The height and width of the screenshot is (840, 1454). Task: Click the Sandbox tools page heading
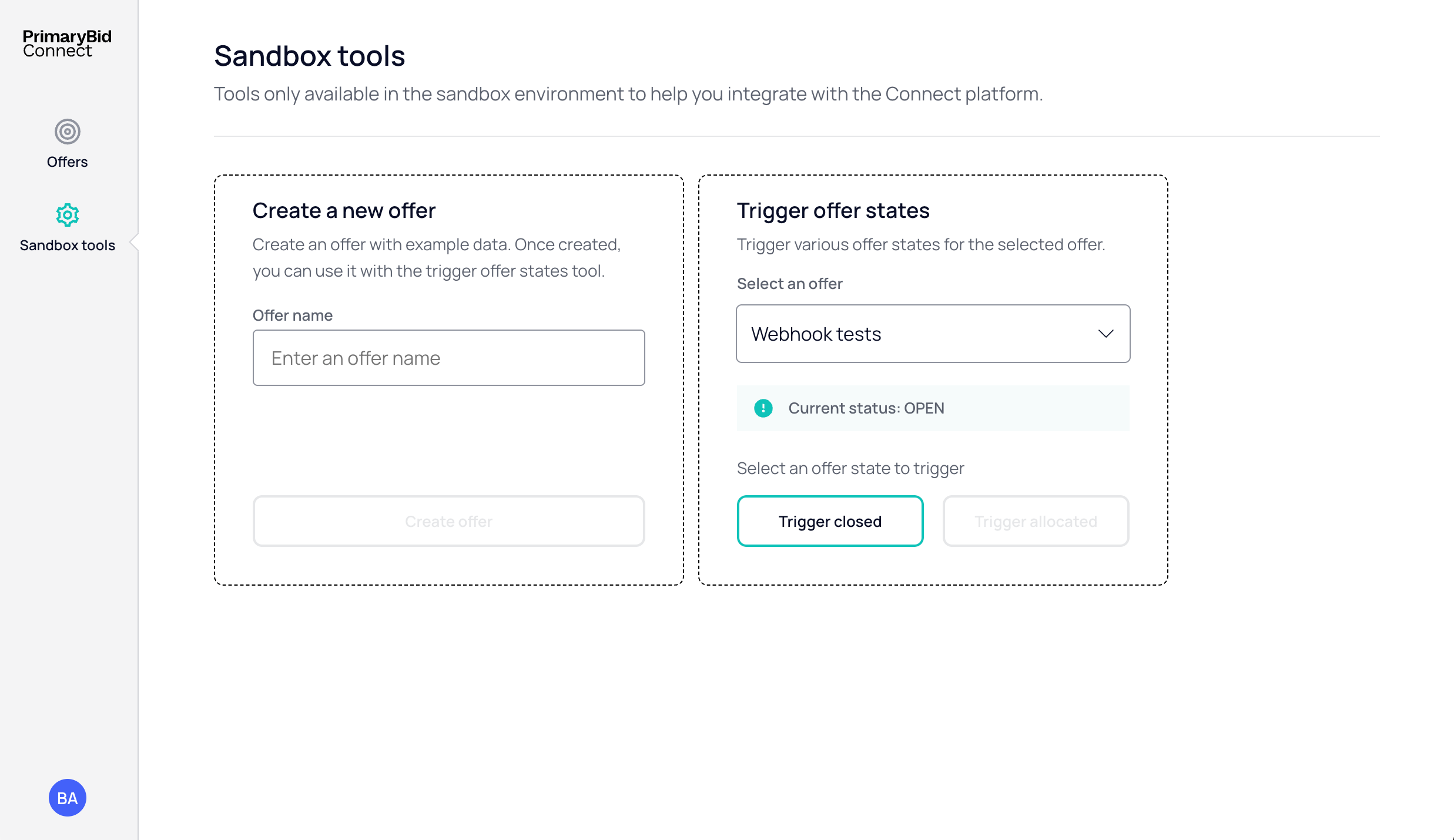(x=309, y=56)
